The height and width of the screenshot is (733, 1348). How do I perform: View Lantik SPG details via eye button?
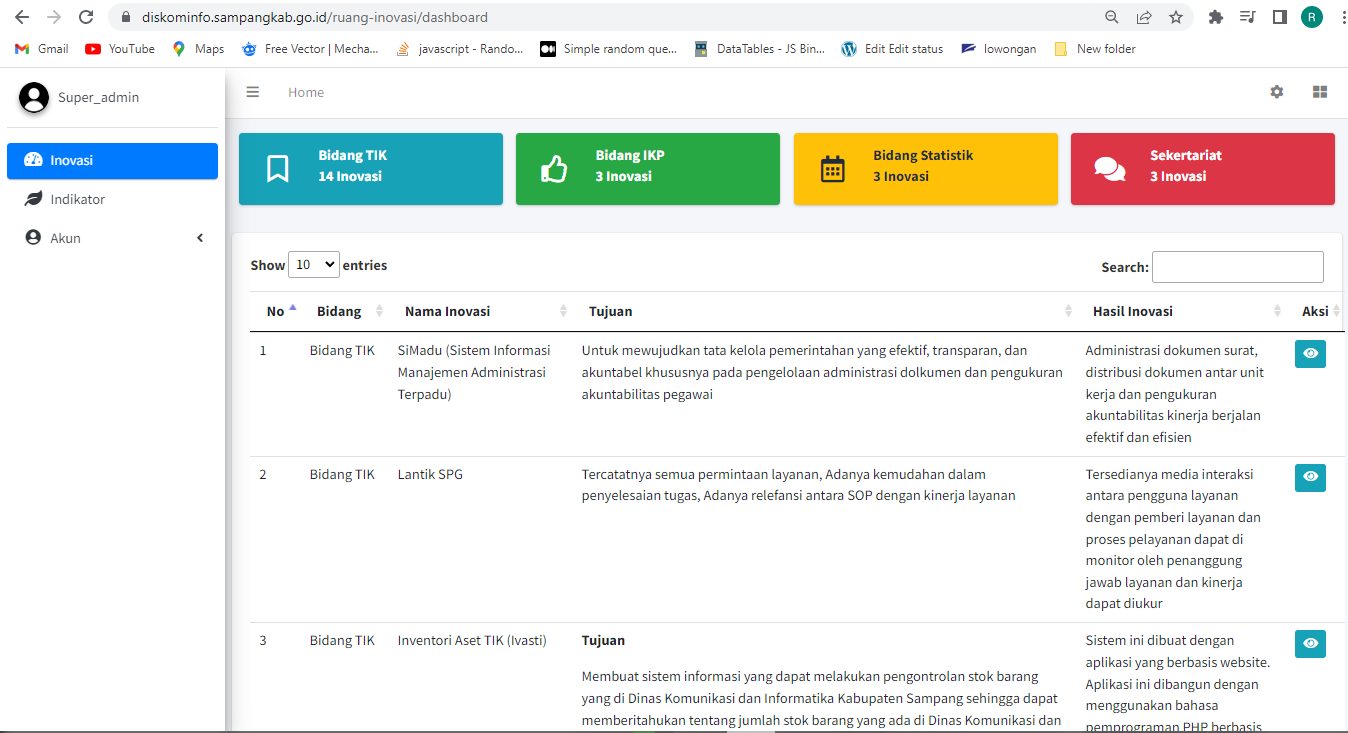coord(1310,478)
